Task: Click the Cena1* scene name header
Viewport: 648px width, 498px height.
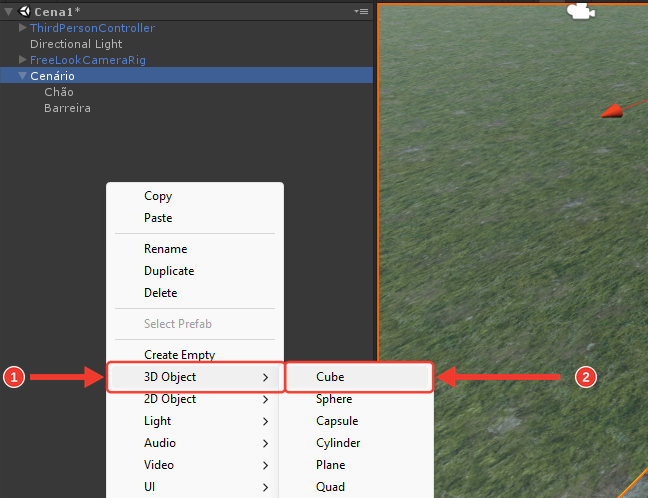Action: point(57,12)
